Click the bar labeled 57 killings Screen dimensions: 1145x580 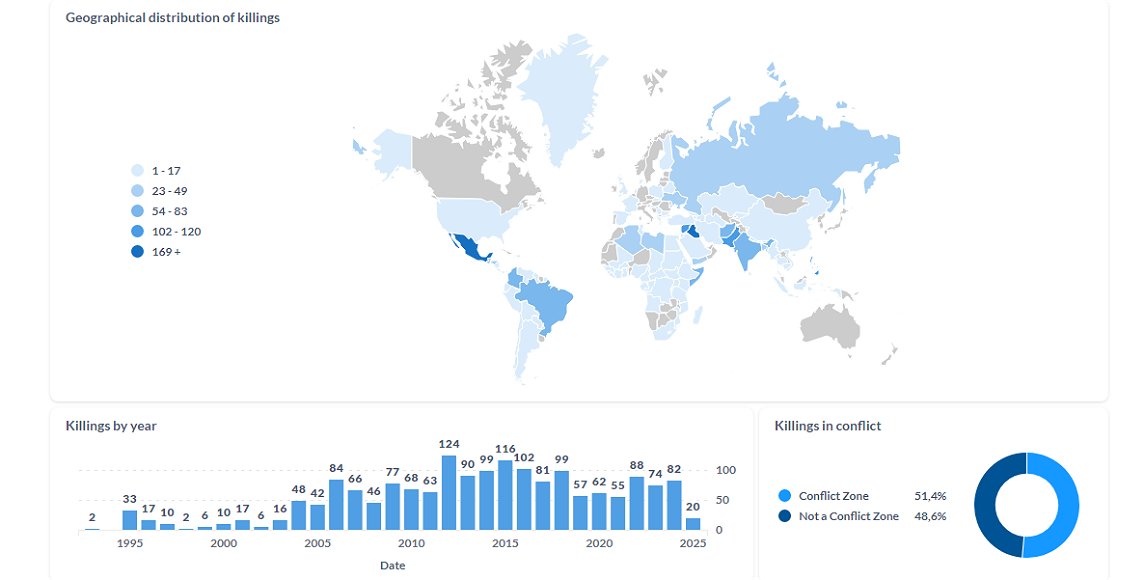[581, 513]
